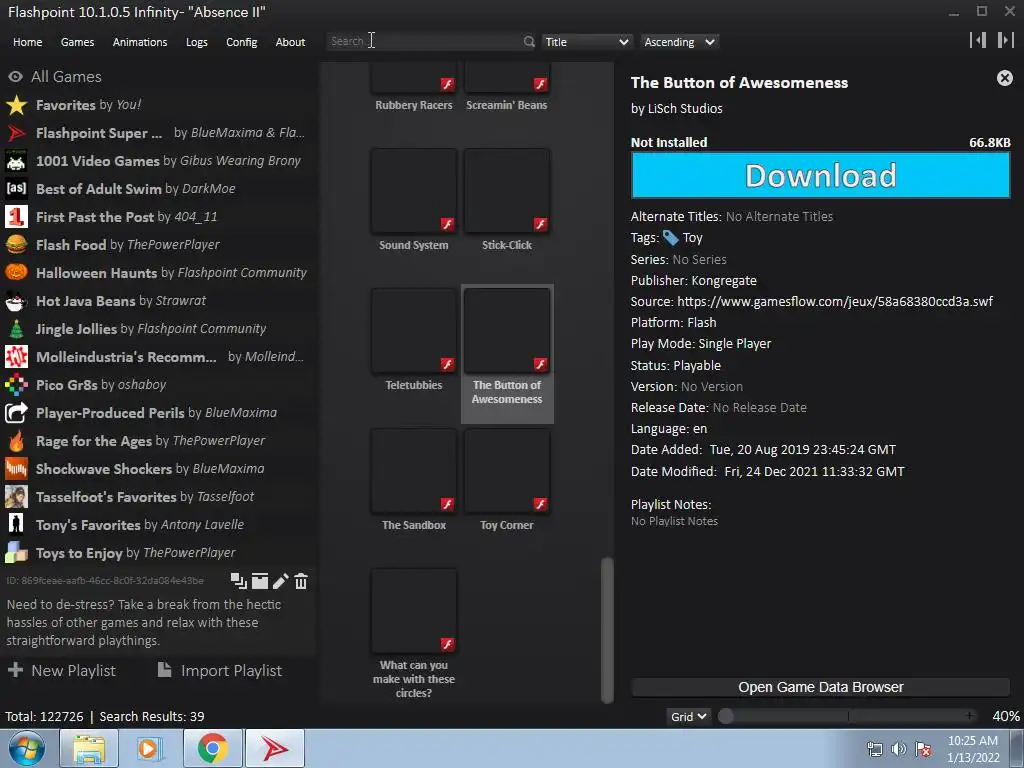The image size is (1024, 768).
Task: Click the delete playlist trash icon
Action: pyautogui.click(x=301, y=581)
